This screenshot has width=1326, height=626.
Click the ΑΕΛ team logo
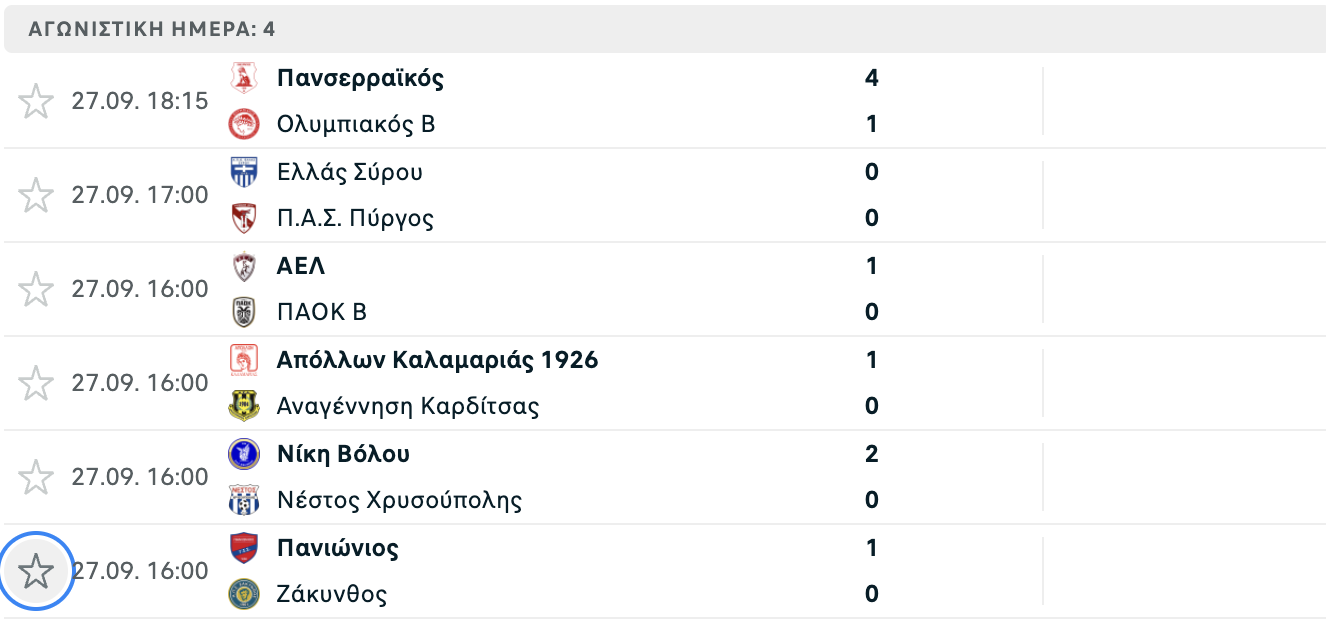point(244,266)
